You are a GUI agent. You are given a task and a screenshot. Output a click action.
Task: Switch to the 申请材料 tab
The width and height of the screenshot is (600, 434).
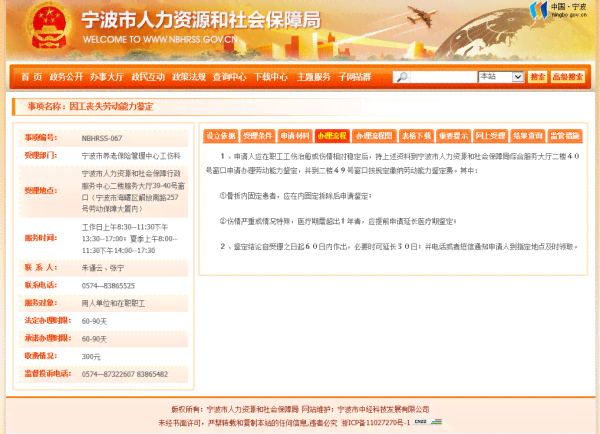point(295,136)
